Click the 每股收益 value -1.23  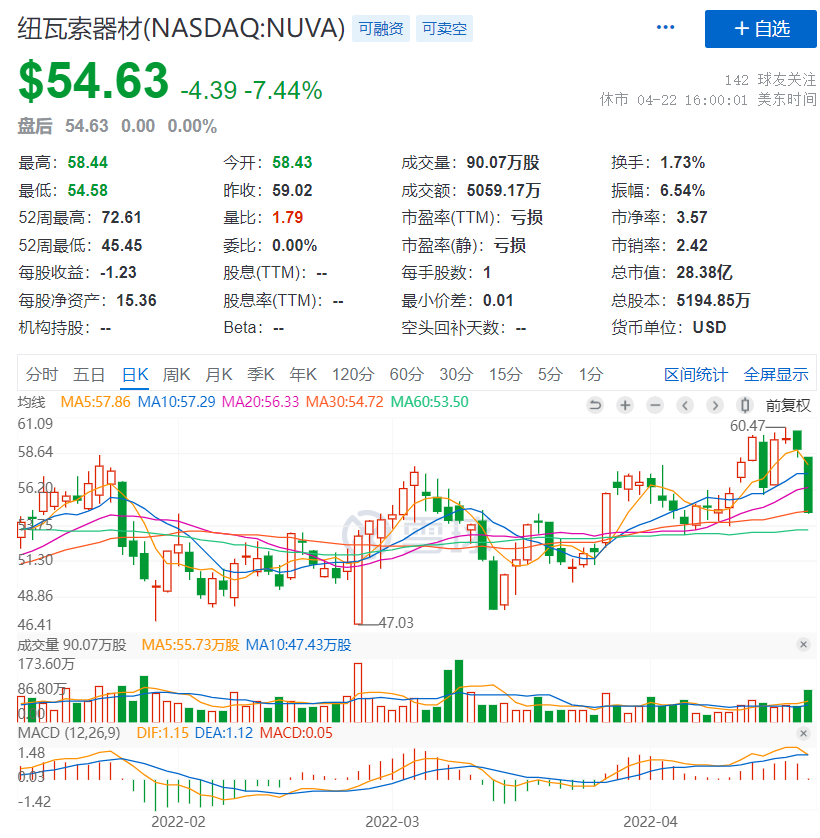point(118,273)
